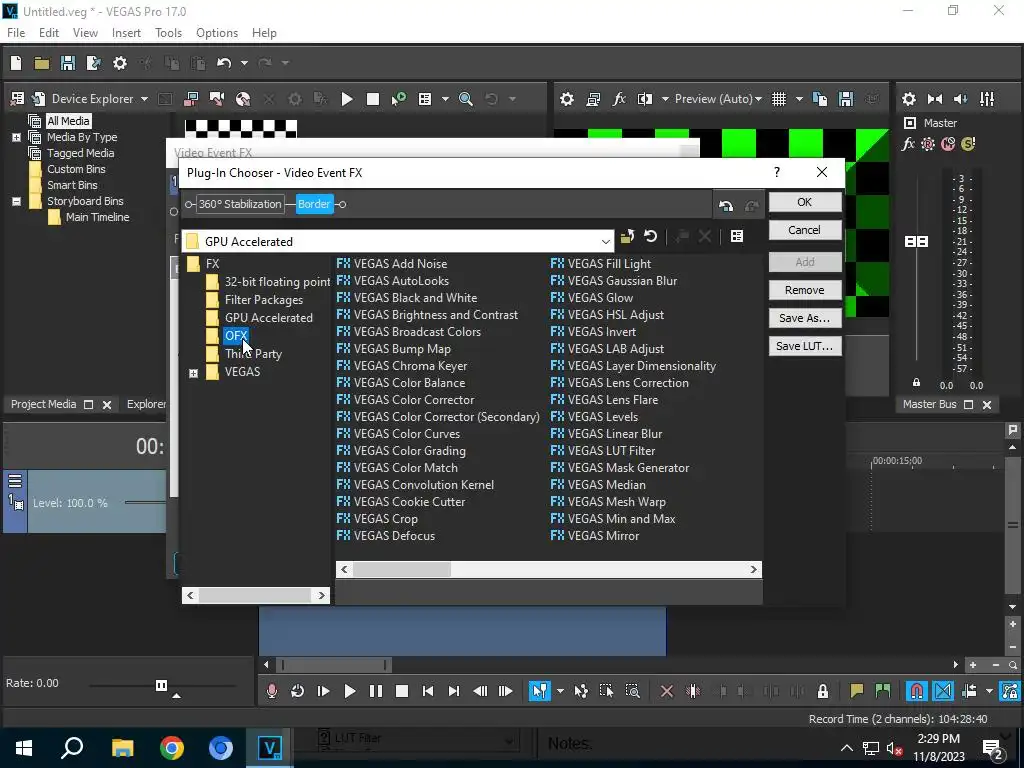Image resolution: width=1024 pixels, height=768 pixels.
Task: Stop preview in Project Media toolbar
Action: (373, 99)
